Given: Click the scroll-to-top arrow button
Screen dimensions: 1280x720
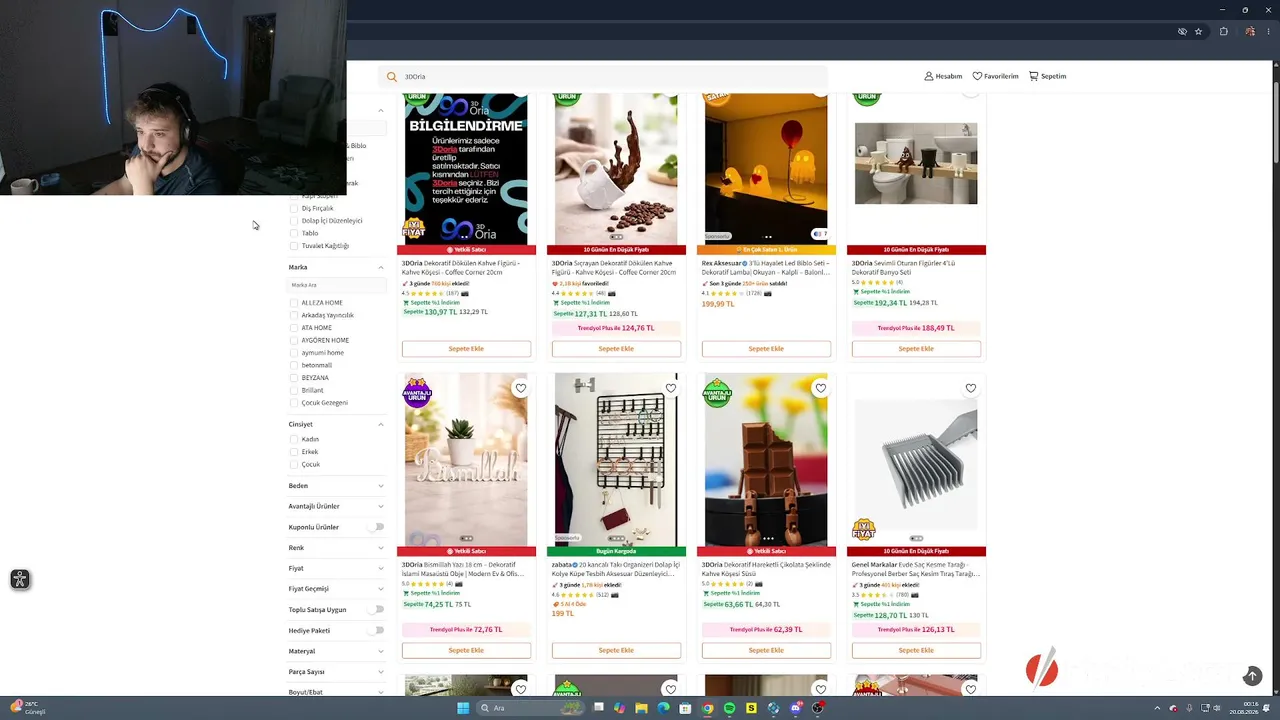Looking at the screenshot, I should 1252,676.
